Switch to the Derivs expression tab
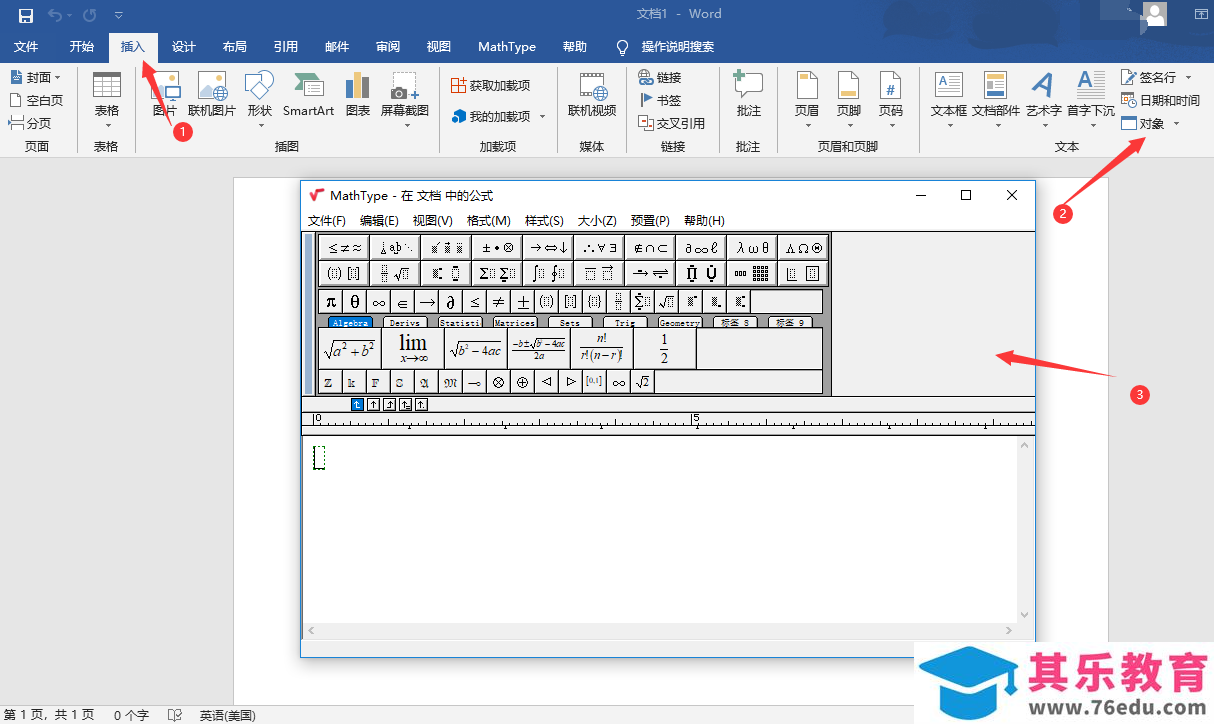 click(x=405, y=323)
